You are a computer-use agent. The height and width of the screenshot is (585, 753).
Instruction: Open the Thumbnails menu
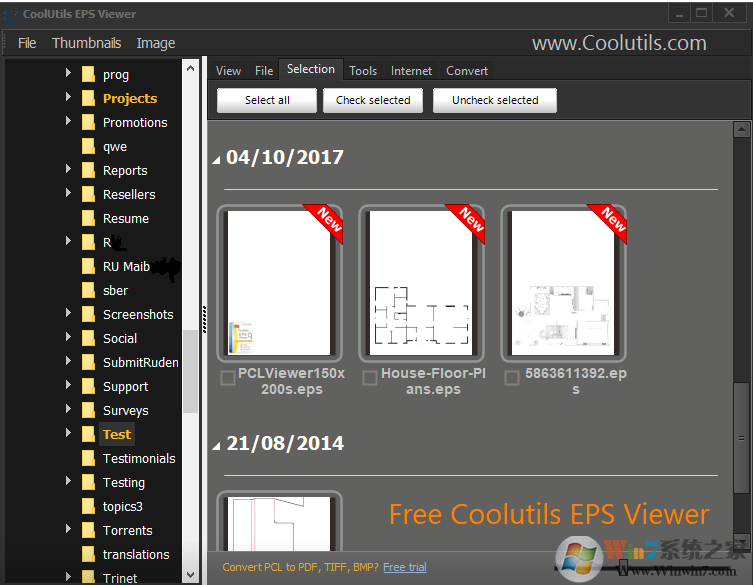pos(86,43)
